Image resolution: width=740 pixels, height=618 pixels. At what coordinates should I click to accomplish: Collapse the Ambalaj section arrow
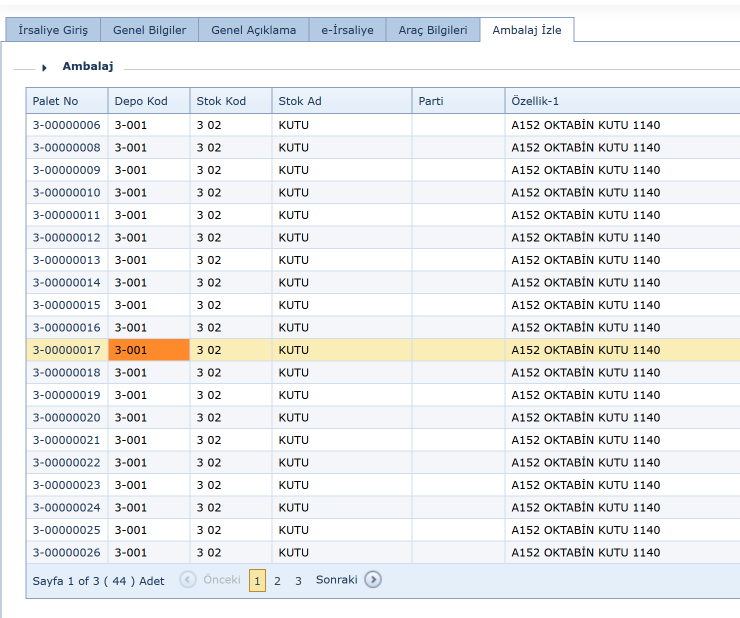click(45, 68)
